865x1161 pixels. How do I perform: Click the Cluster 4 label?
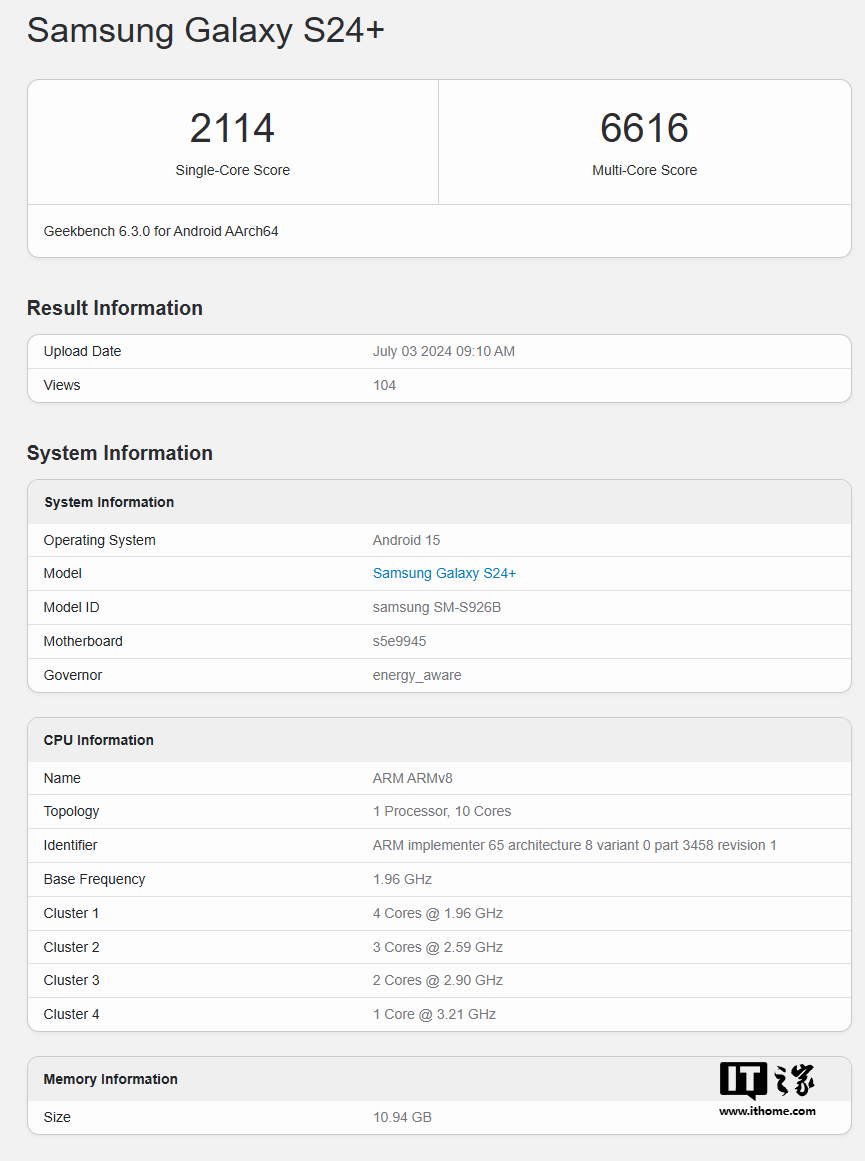[71, 1014]
